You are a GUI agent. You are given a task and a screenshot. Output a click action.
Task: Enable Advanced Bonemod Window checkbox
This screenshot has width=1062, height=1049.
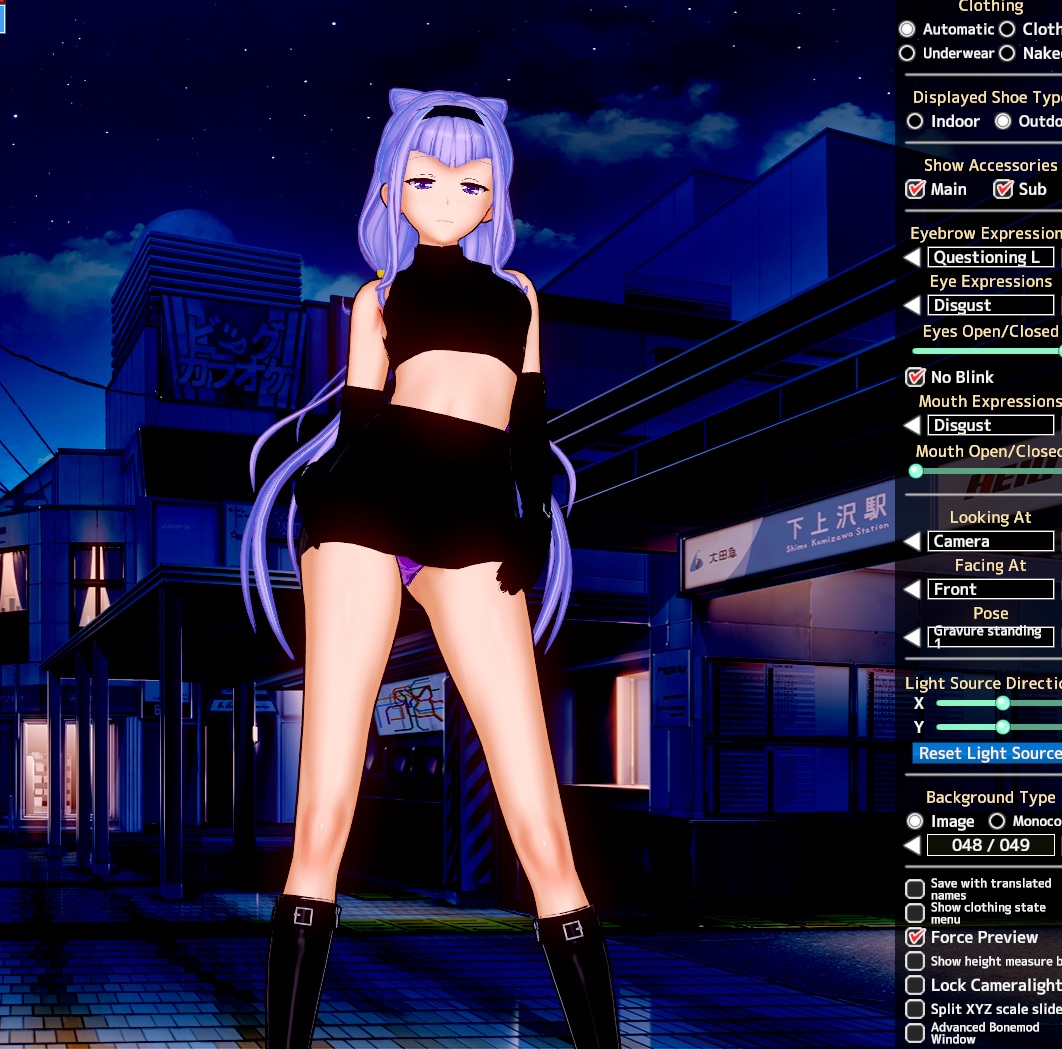click(x=915, y=1033)
